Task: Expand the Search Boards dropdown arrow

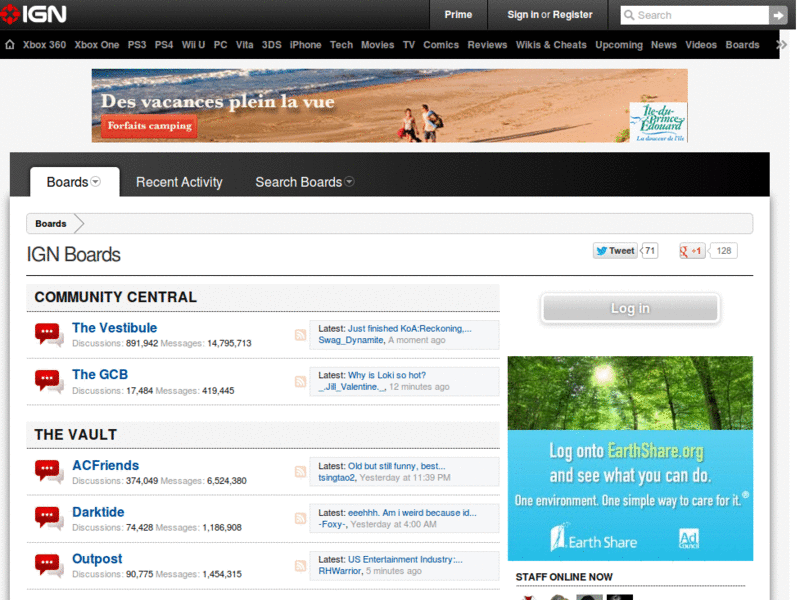Action: pyautogui.click(x=349, y=182)
